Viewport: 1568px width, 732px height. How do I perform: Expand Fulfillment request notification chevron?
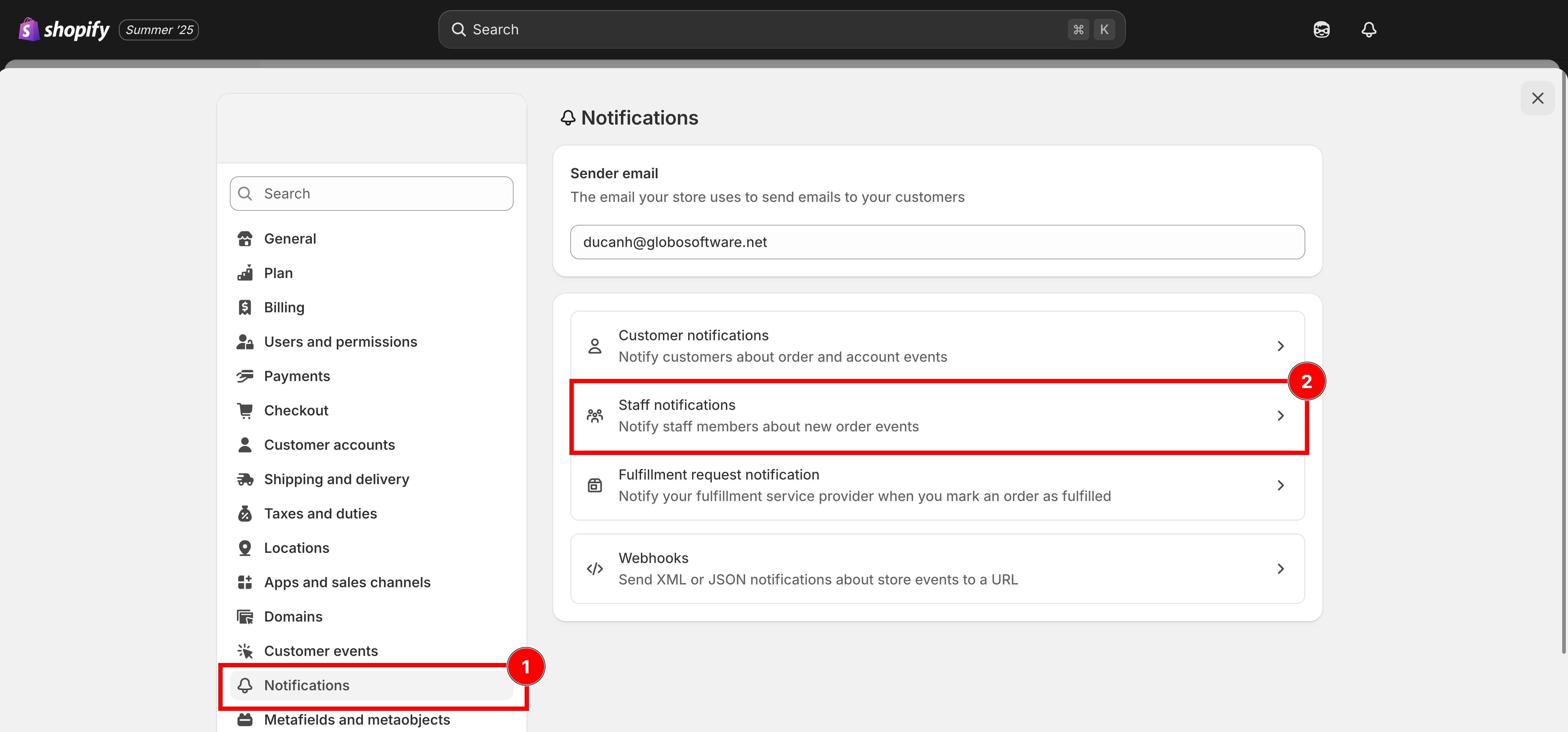(x=1281, y=486)
